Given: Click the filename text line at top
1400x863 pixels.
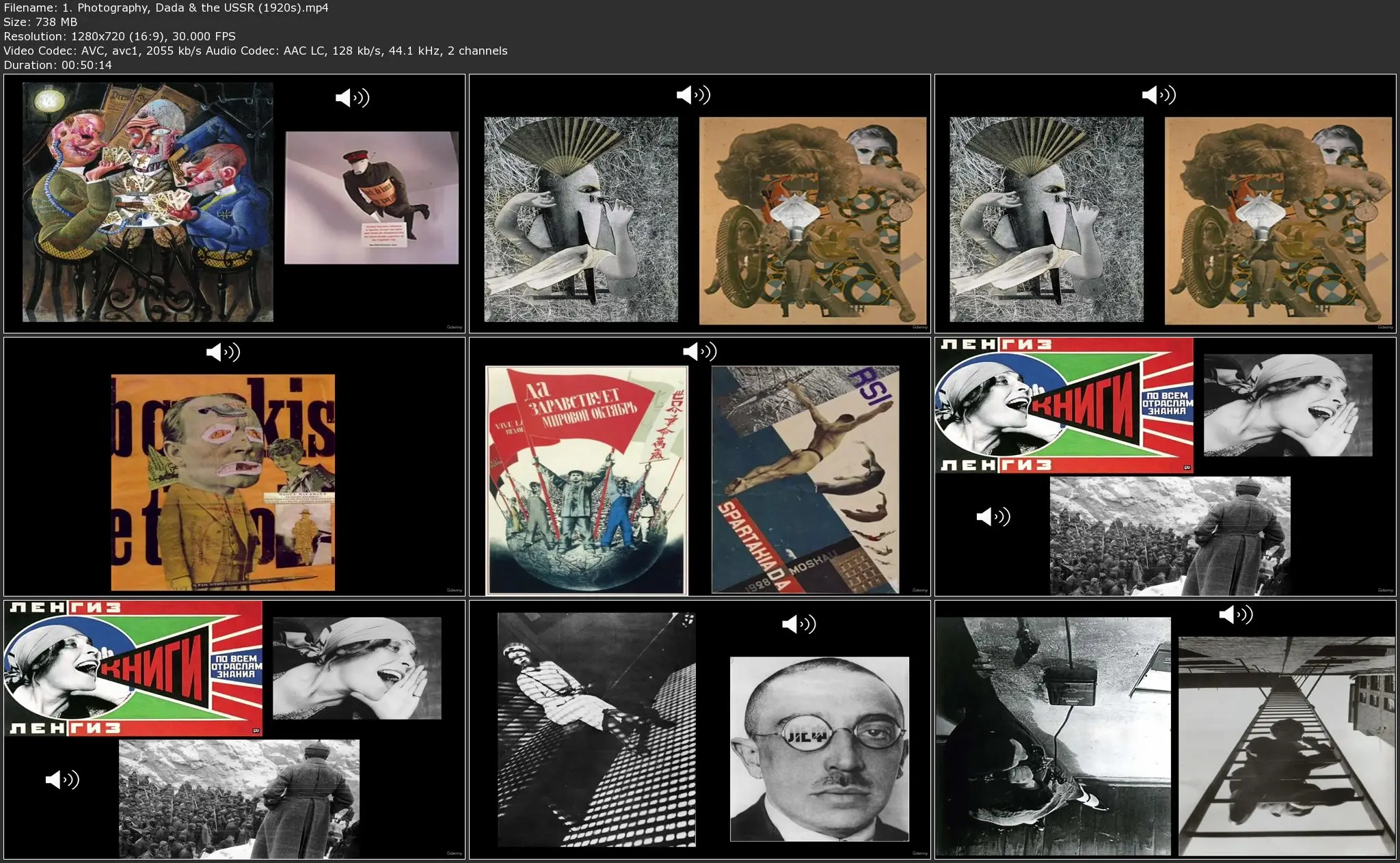Looking at the screenshot, I should pyautogui.click(x=166, y=8).
